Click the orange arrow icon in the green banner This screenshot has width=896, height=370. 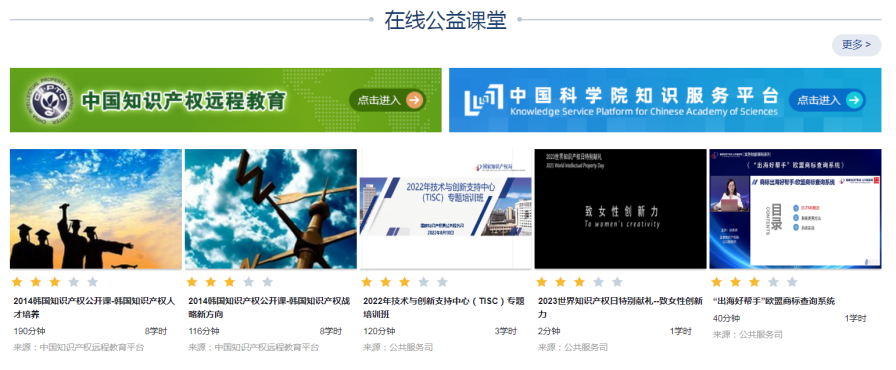pyautogui.click(x=415, y=100)
